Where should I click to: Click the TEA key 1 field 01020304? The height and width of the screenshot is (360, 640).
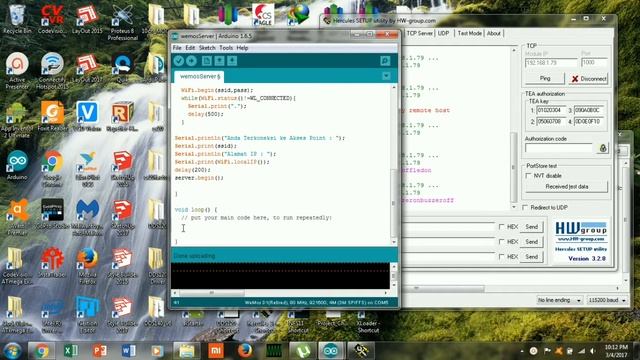[x=550, y=111]
